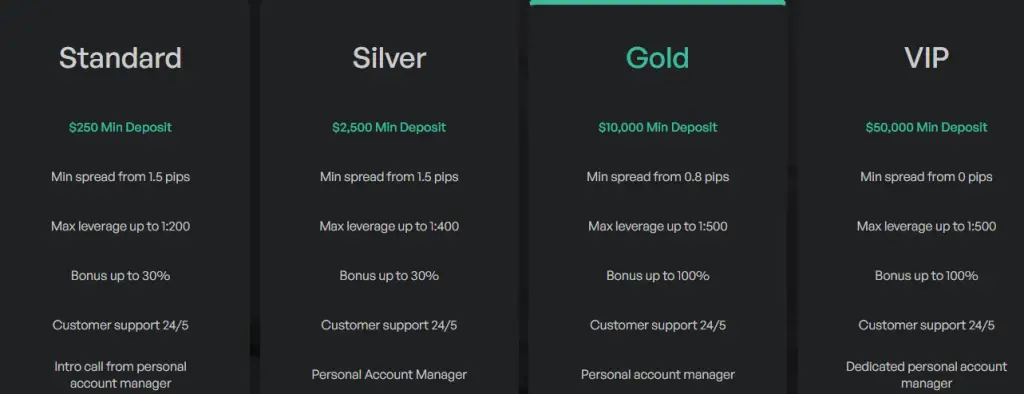
Task: Click Max leverage up to 1:400
Action: click(x=389, y=227)
